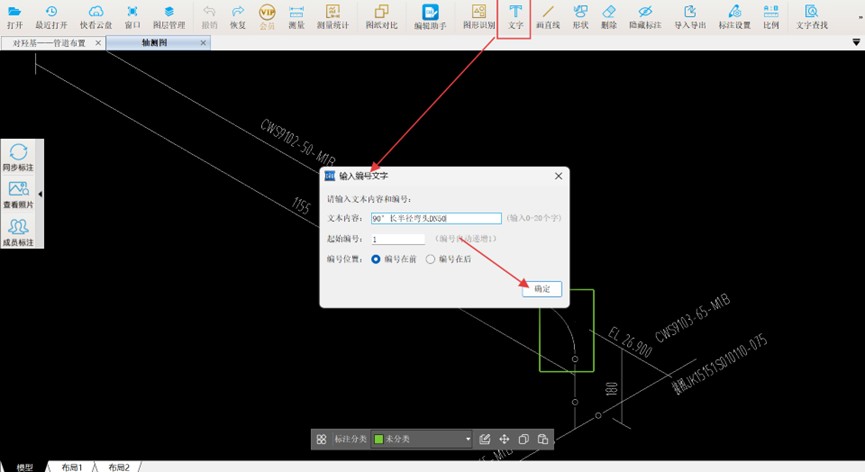Click the copy annotation icon
The height and width of the screenshot is (472, 865).
524,439
